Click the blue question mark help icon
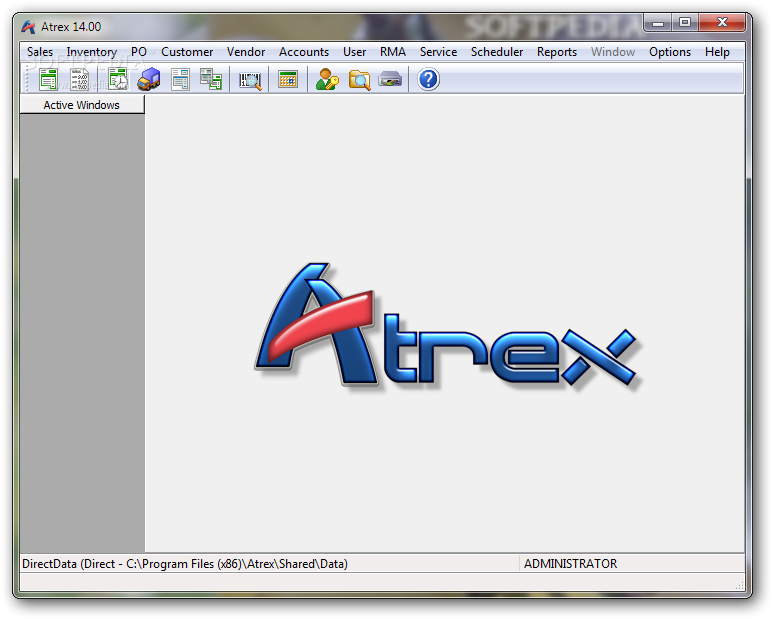 click(428, 79)
